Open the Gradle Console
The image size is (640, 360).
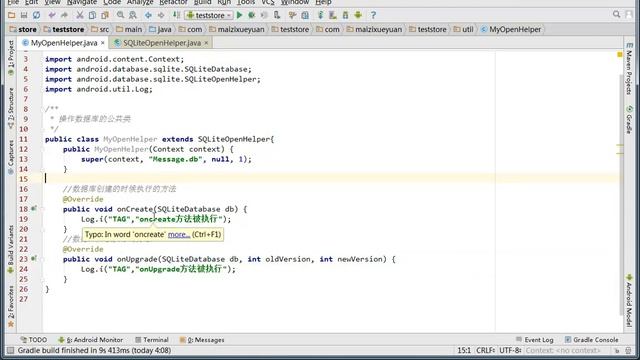click(591, 340)
